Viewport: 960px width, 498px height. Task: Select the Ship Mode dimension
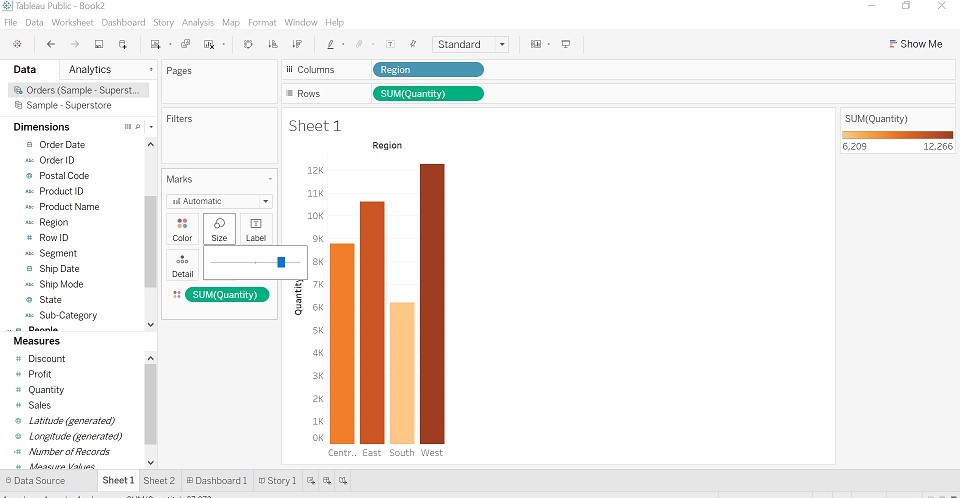[61, 284]
